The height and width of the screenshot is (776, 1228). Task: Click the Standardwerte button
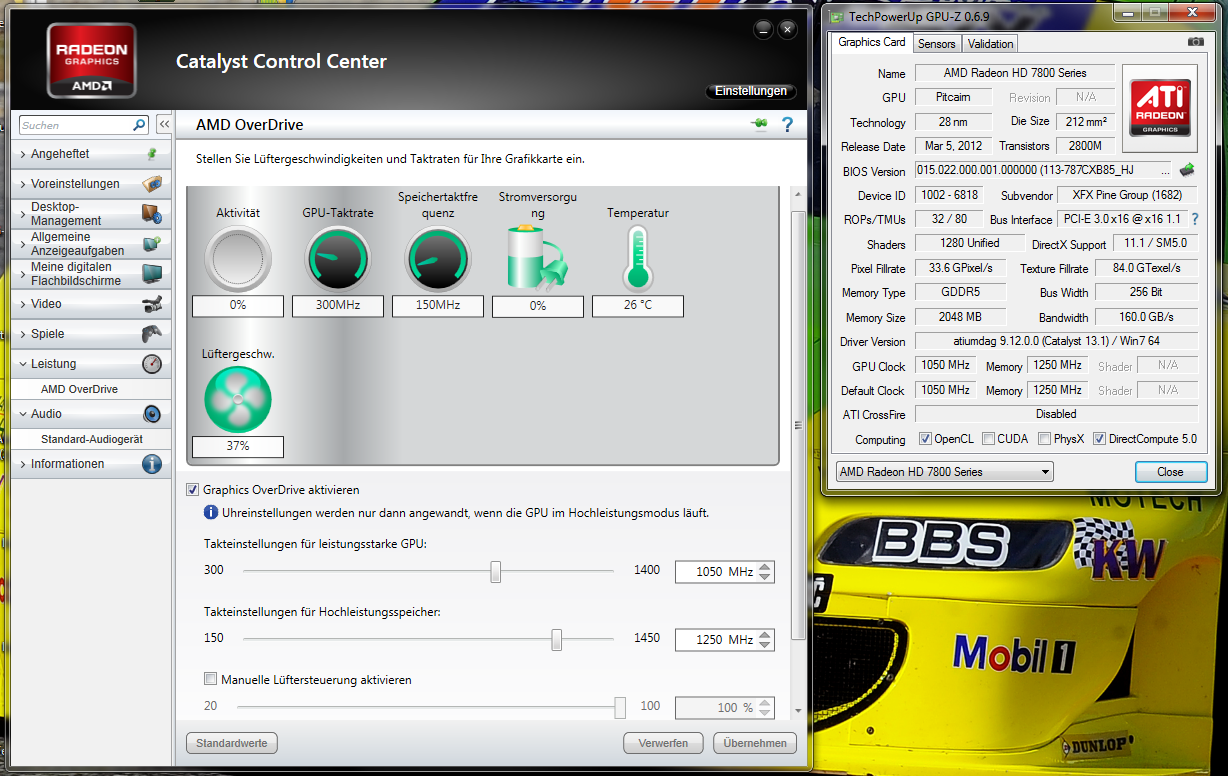coord(231,743)
